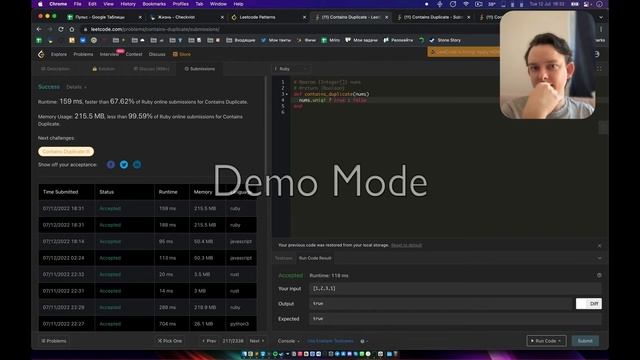640x360 pixels.
Task: Click the browser back arrow
Action: click(x=39, y=29)
